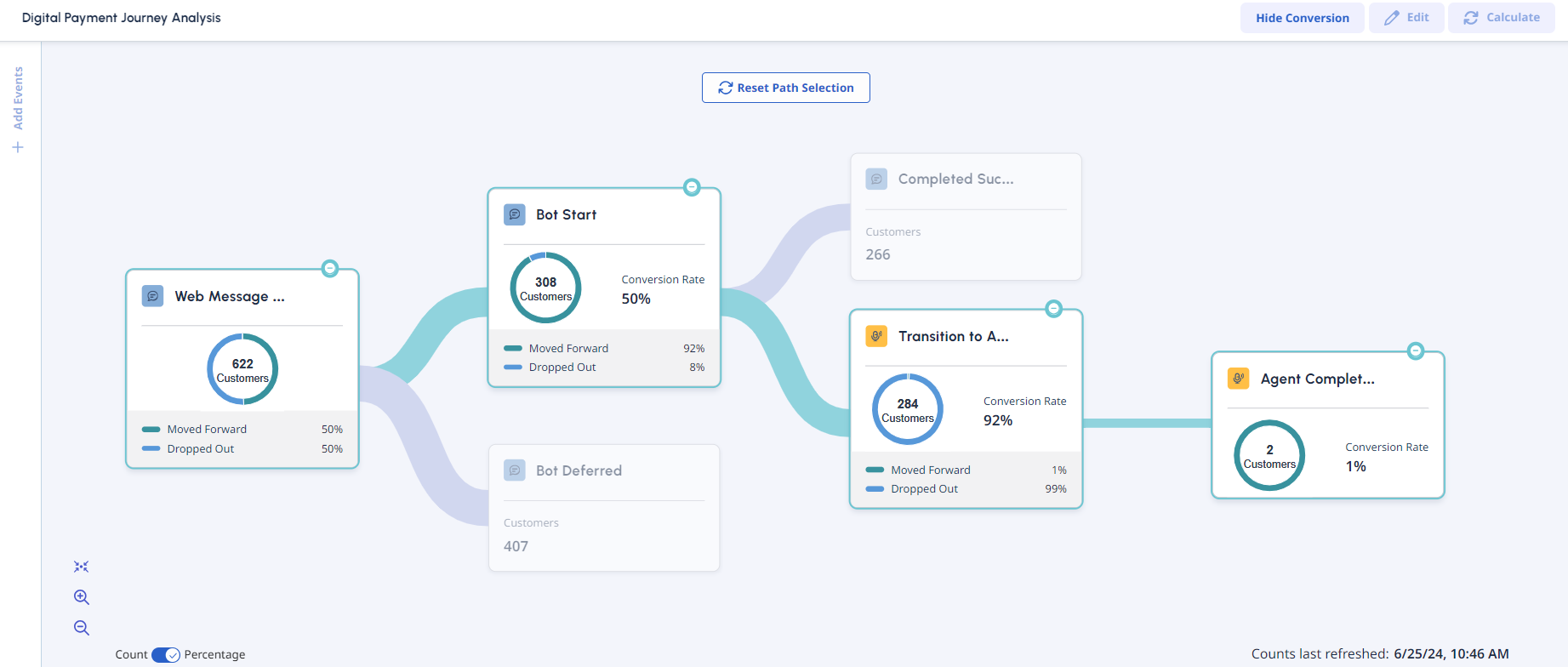Toggle the Count/Percentage switch
Screen dimensions: 1568x667
coord(166,654)
